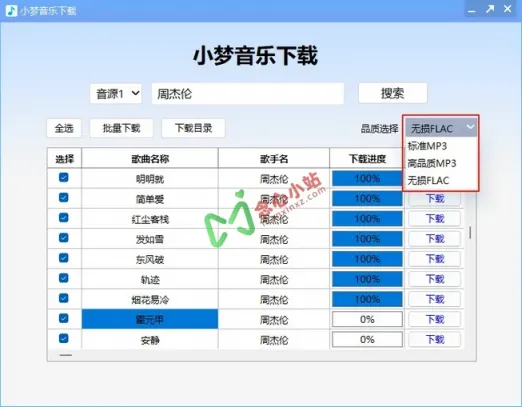
Task: Open the 音源1 source dropdown
Action: [116, 94]
